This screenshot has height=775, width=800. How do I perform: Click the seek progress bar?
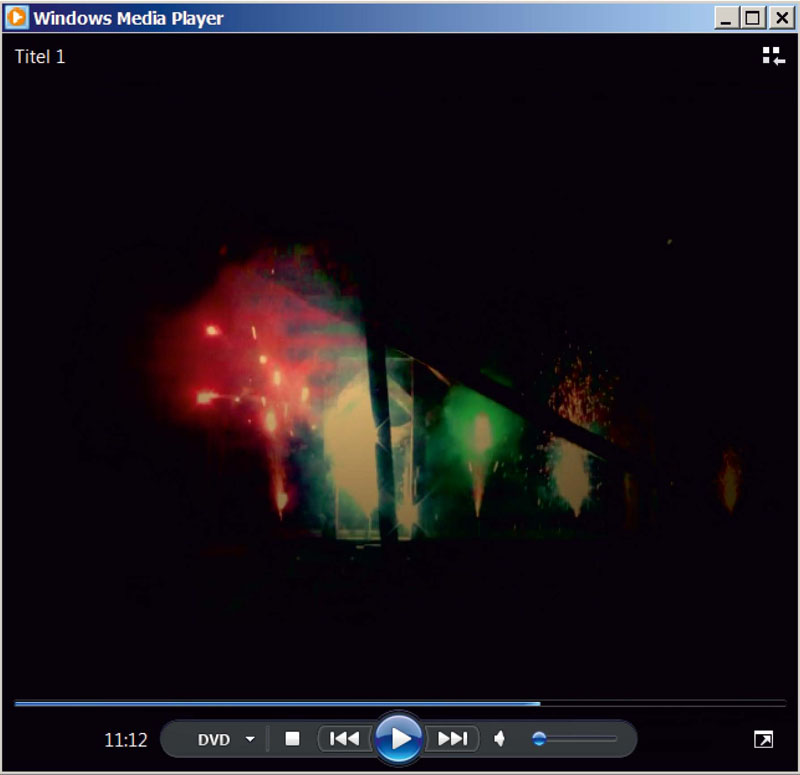click(x=400, y=704)
